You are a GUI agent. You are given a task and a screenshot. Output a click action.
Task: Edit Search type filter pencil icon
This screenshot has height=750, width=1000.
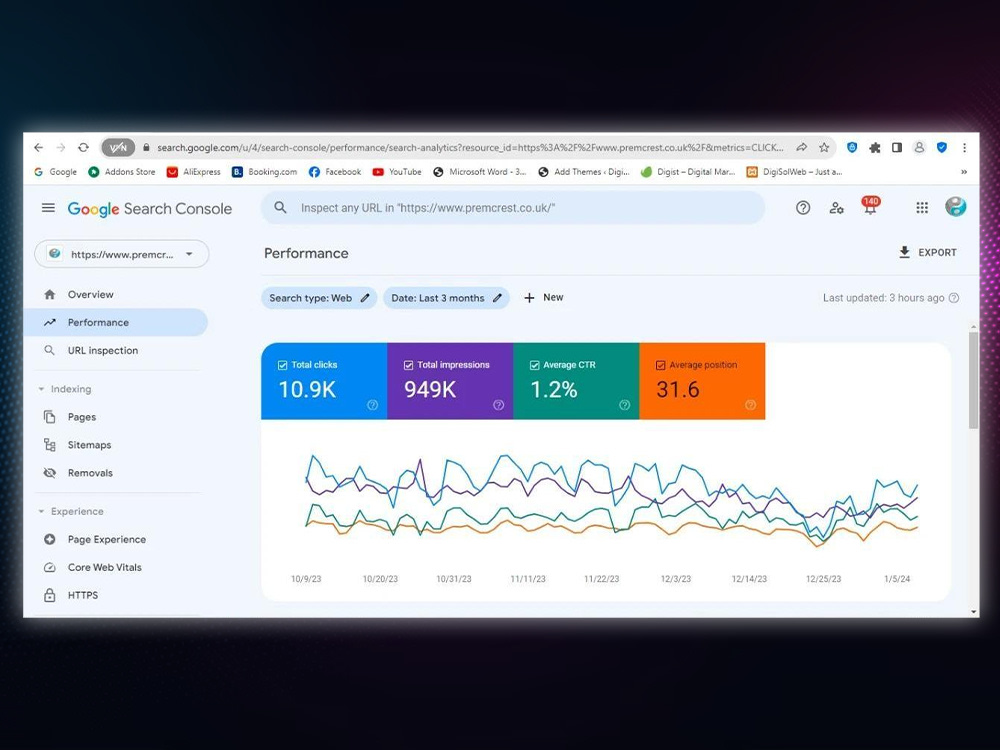pyautogui.click(x=365, y=298)
